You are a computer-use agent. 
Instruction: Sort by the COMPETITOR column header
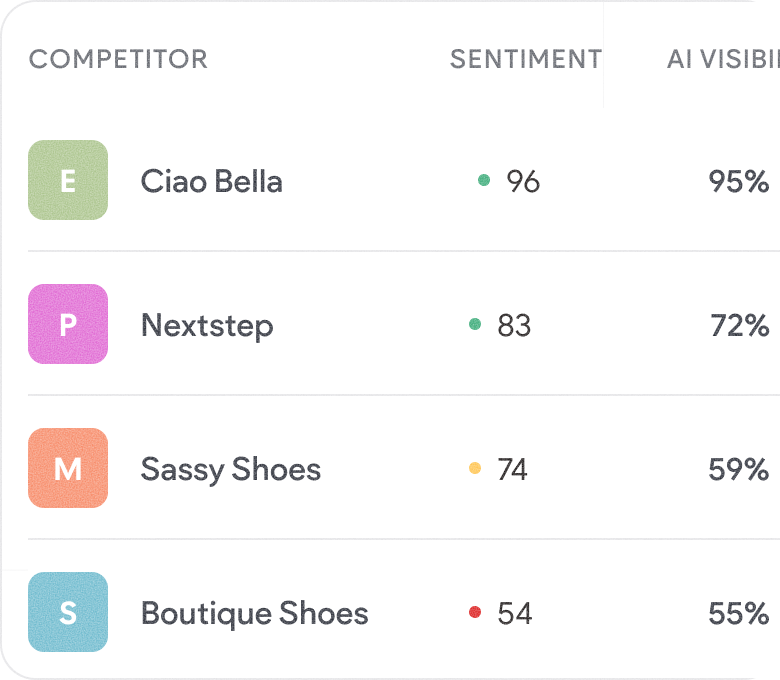[118, 59]
